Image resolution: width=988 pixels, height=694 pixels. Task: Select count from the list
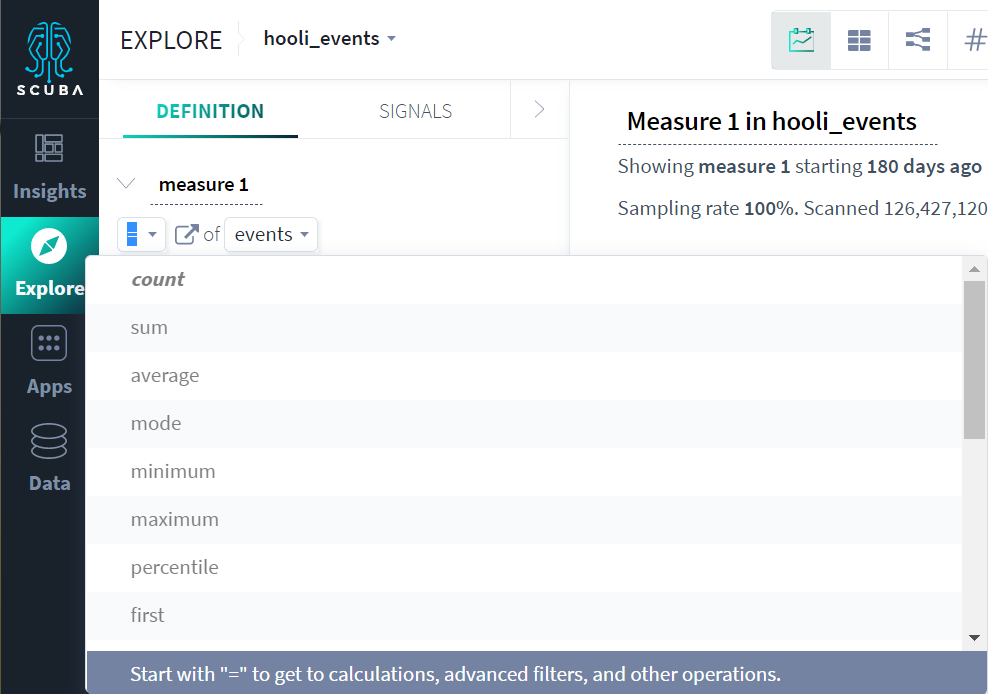[x=524, y=279]
